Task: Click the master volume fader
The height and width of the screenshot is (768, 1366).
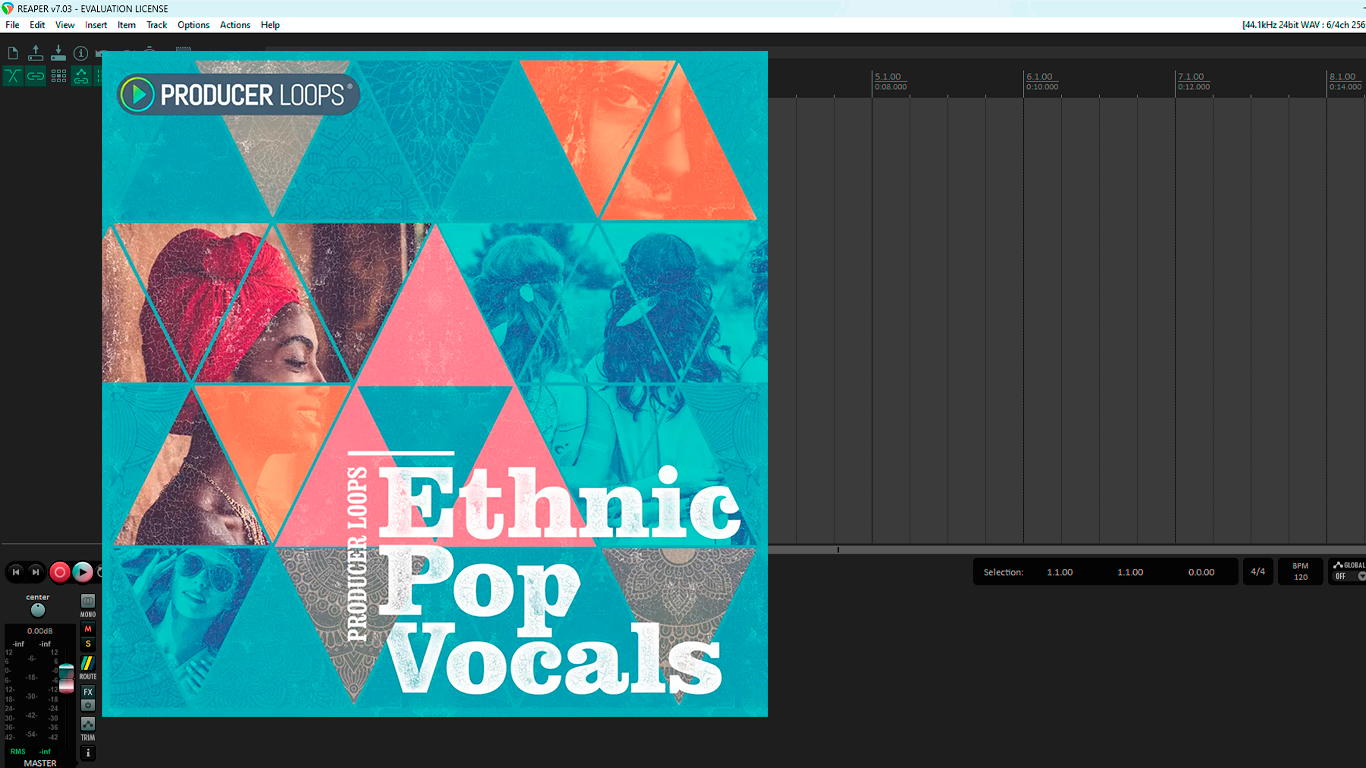Action: [x=66, y=676]
